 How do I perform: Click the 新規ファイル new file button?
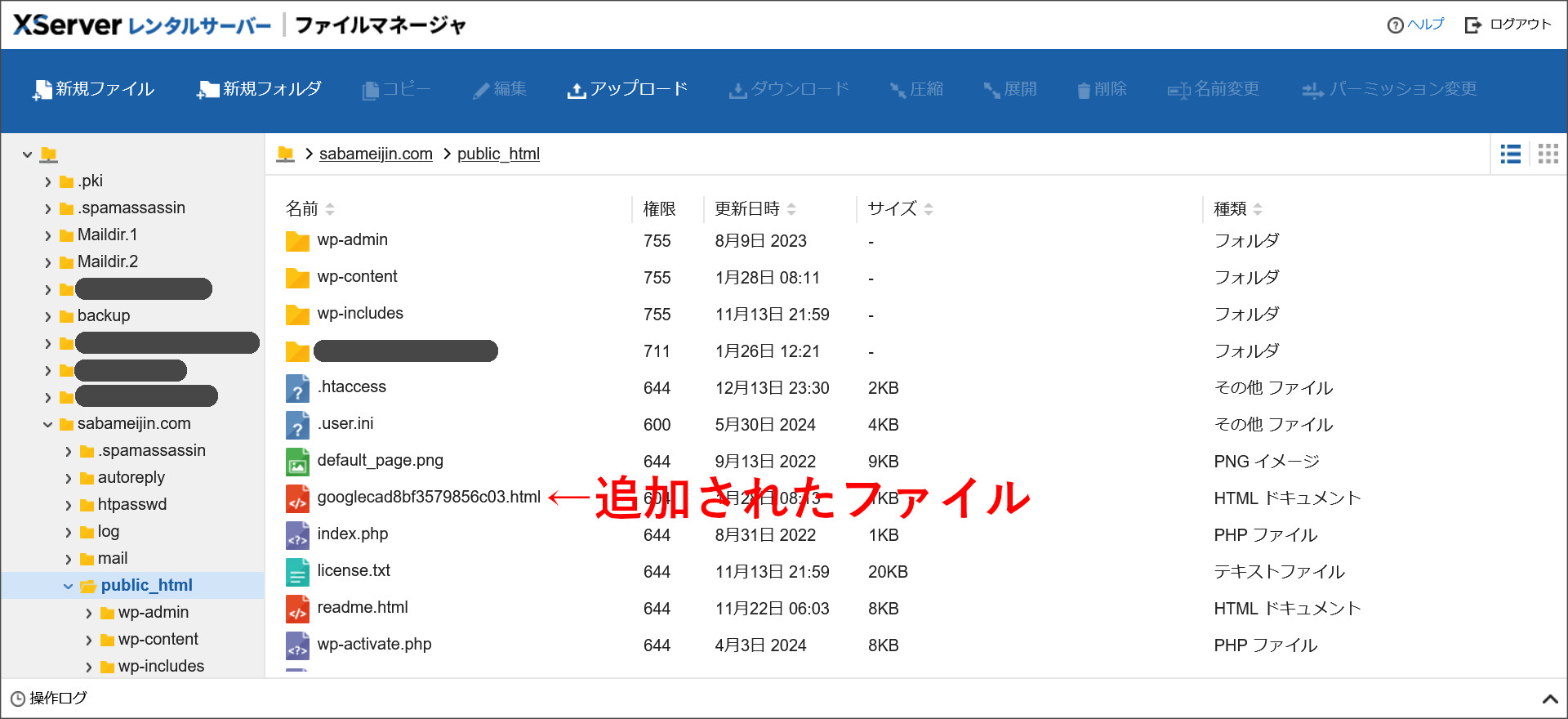[93, 89]
